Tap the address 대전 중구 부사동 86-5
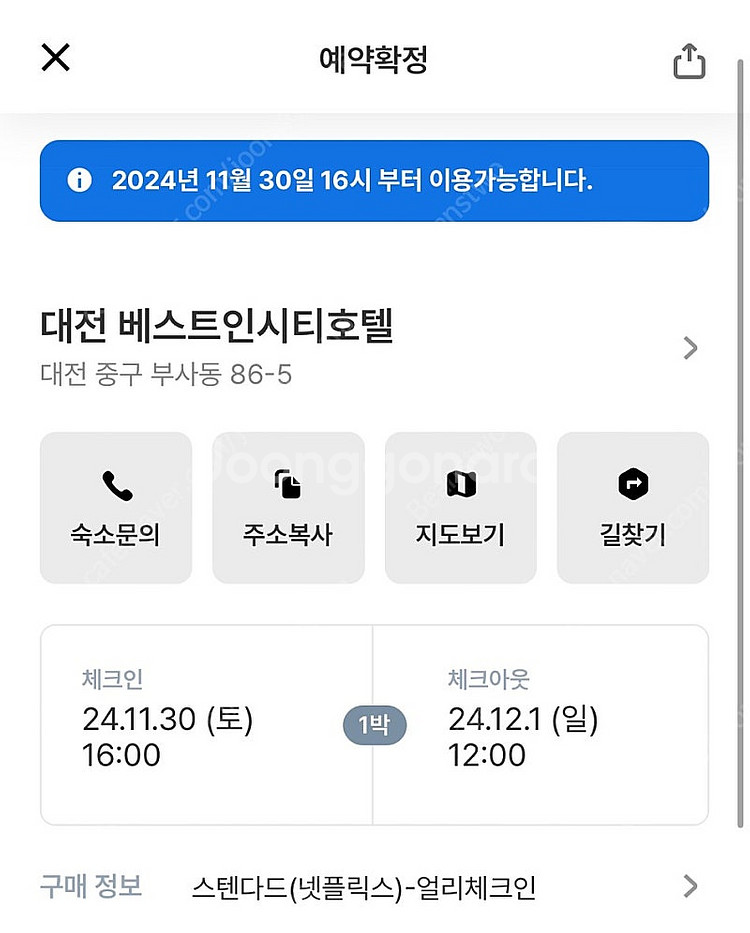Viewport: 750px width, 933px height. [x=166, y=376]
